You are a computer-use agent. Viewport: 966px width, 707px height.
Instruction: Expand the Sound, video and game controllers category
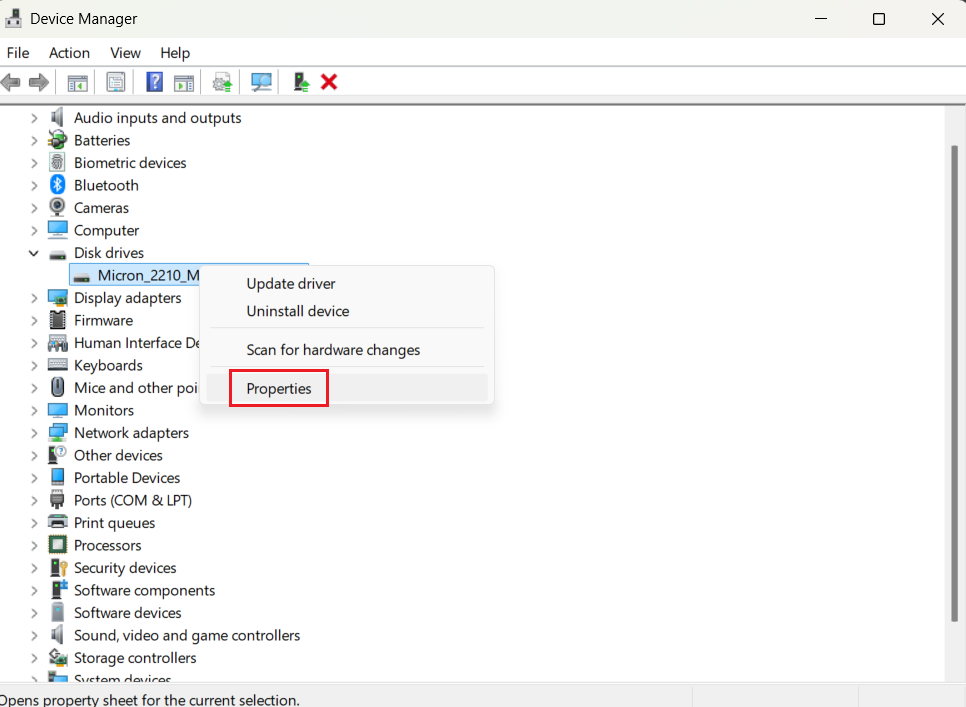pyautogui.click(x=33, y=635)
